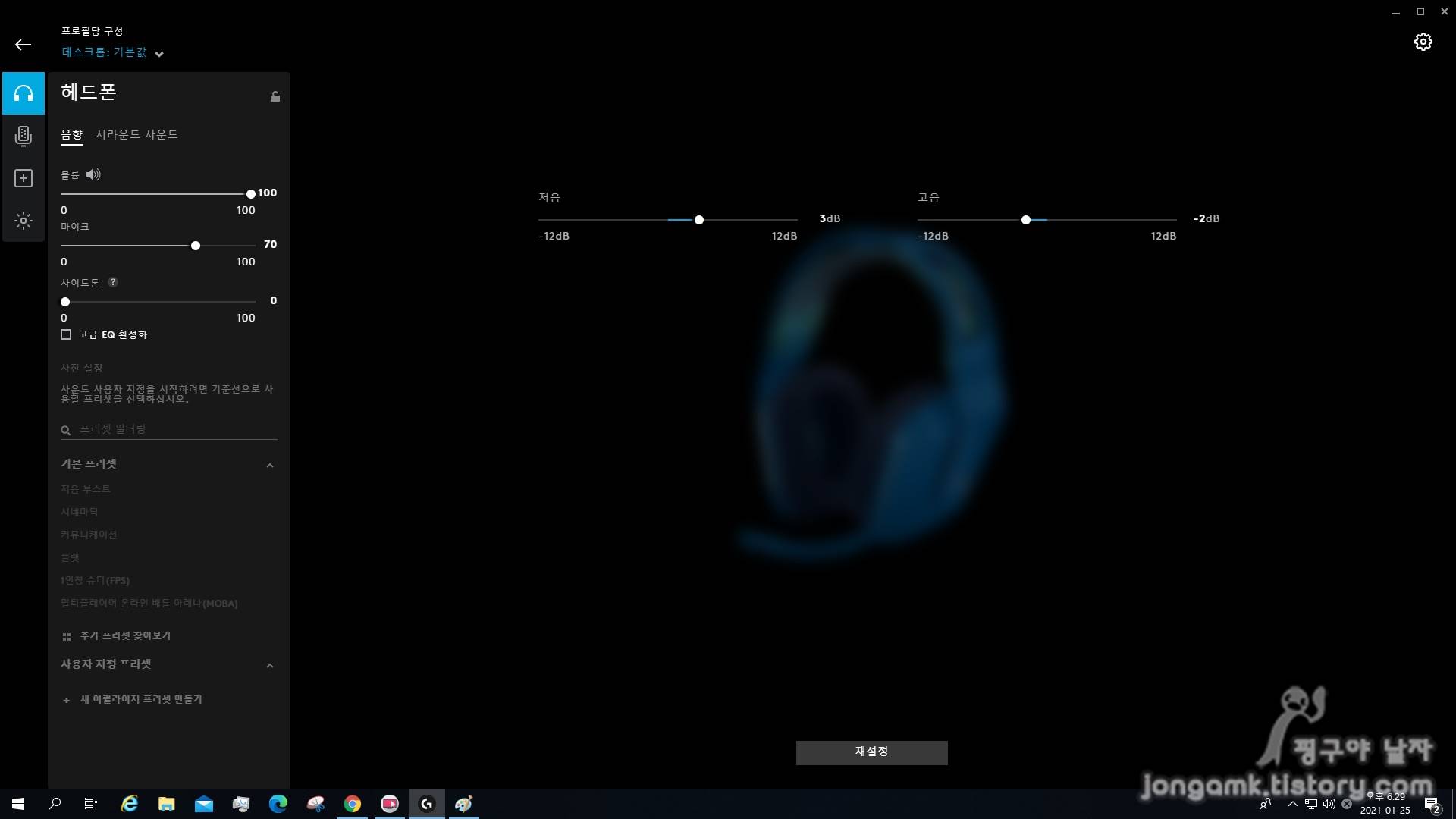This screenshot has width=1456, height=819.
Task: Switch to the 서라운드 사운드 tab
Action: tap(136, 134)
